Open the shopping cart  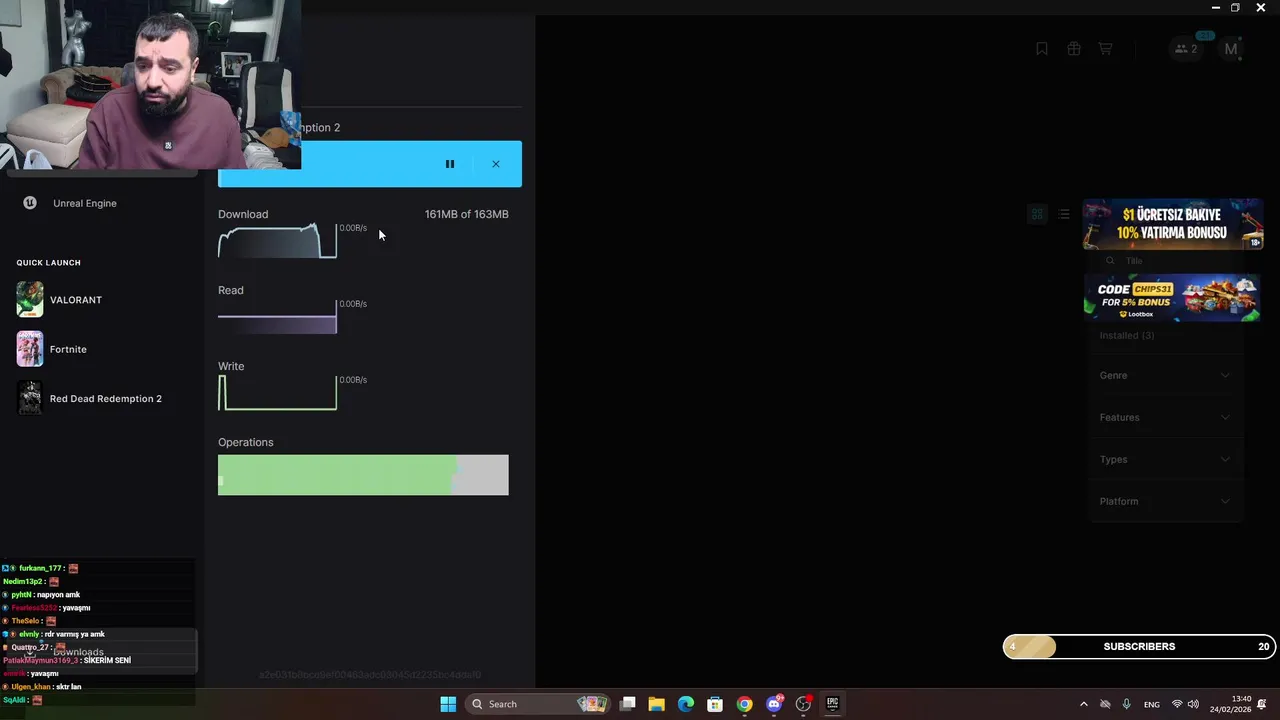pos(1105,49)
